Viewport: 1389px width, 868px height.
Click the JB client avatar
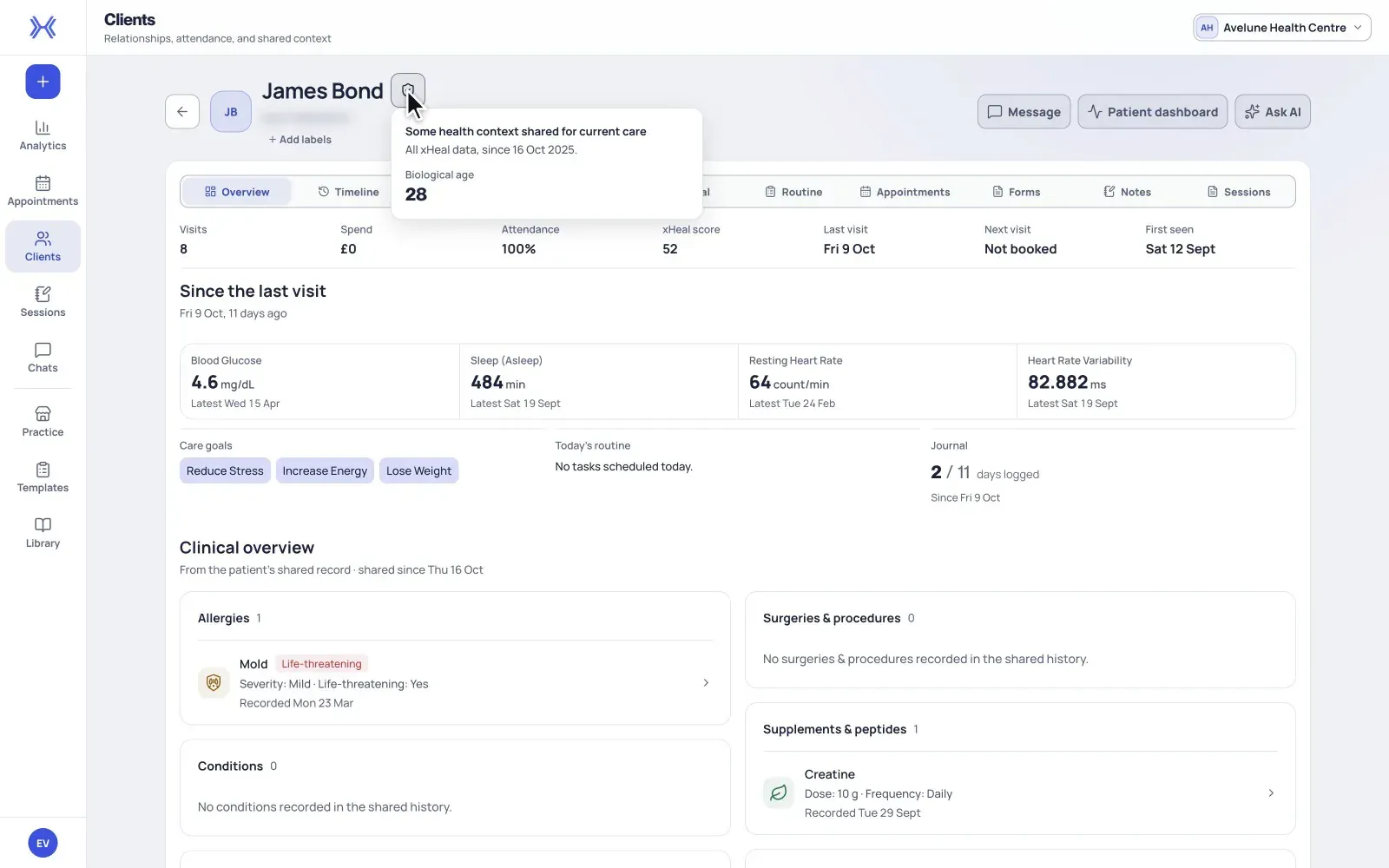[231, 112]
